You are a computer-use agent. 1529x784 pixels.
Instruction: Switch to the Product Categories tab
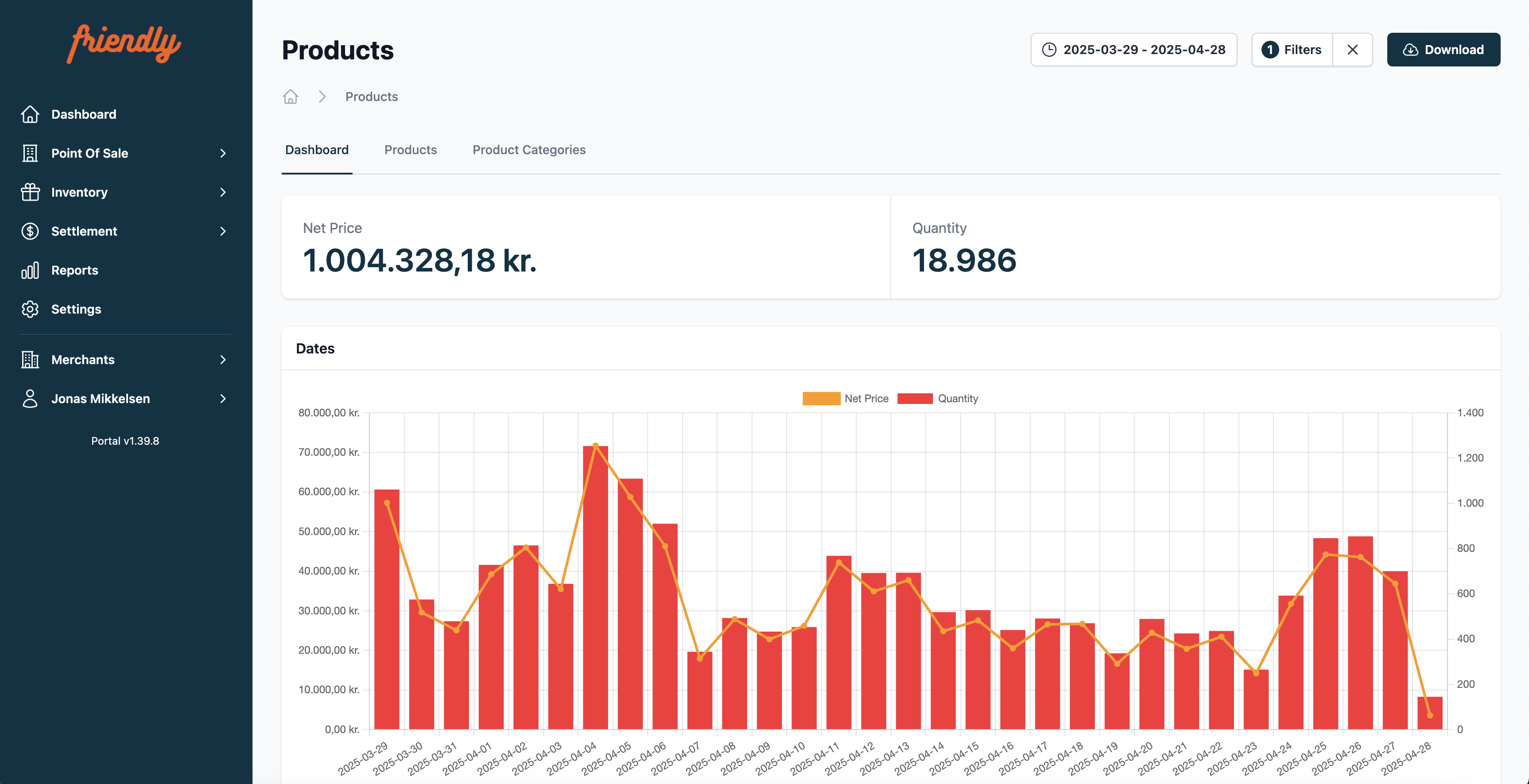point(528,150)
